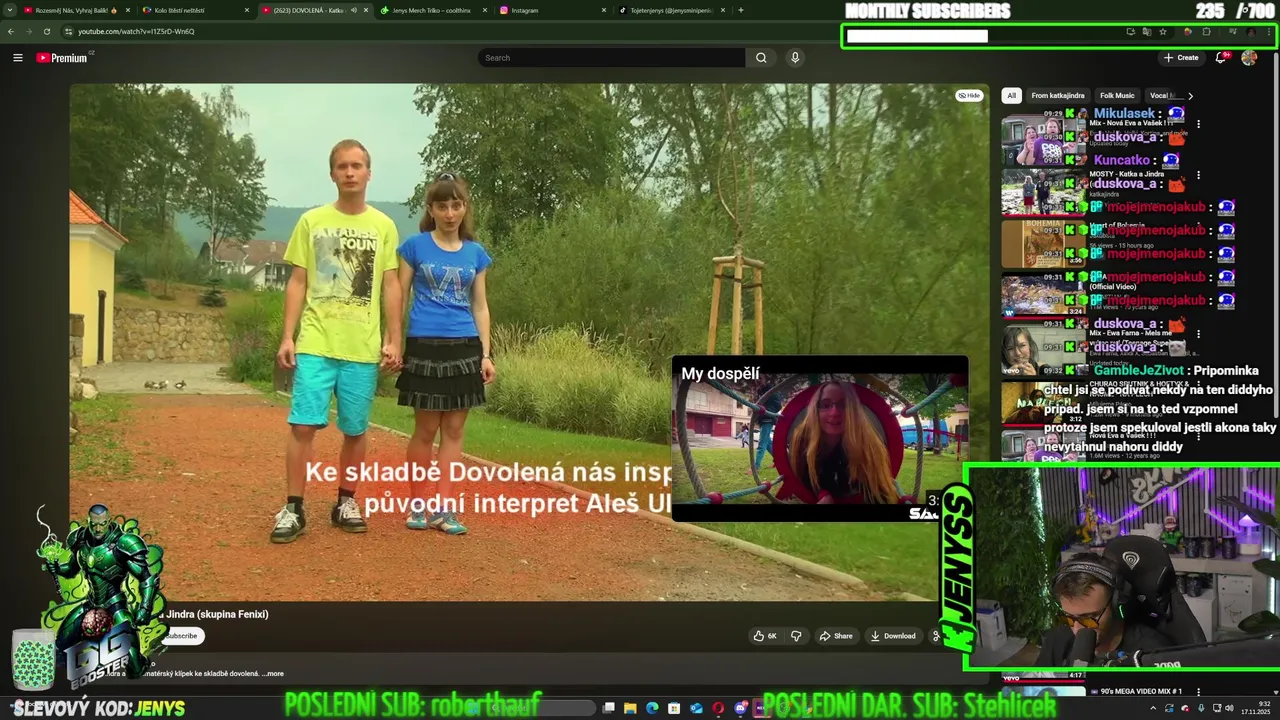Open the taskbar clock showing 9:32
This screenshot has height=720, width=1280.
pyautogui.click(x=1256, y=708)
